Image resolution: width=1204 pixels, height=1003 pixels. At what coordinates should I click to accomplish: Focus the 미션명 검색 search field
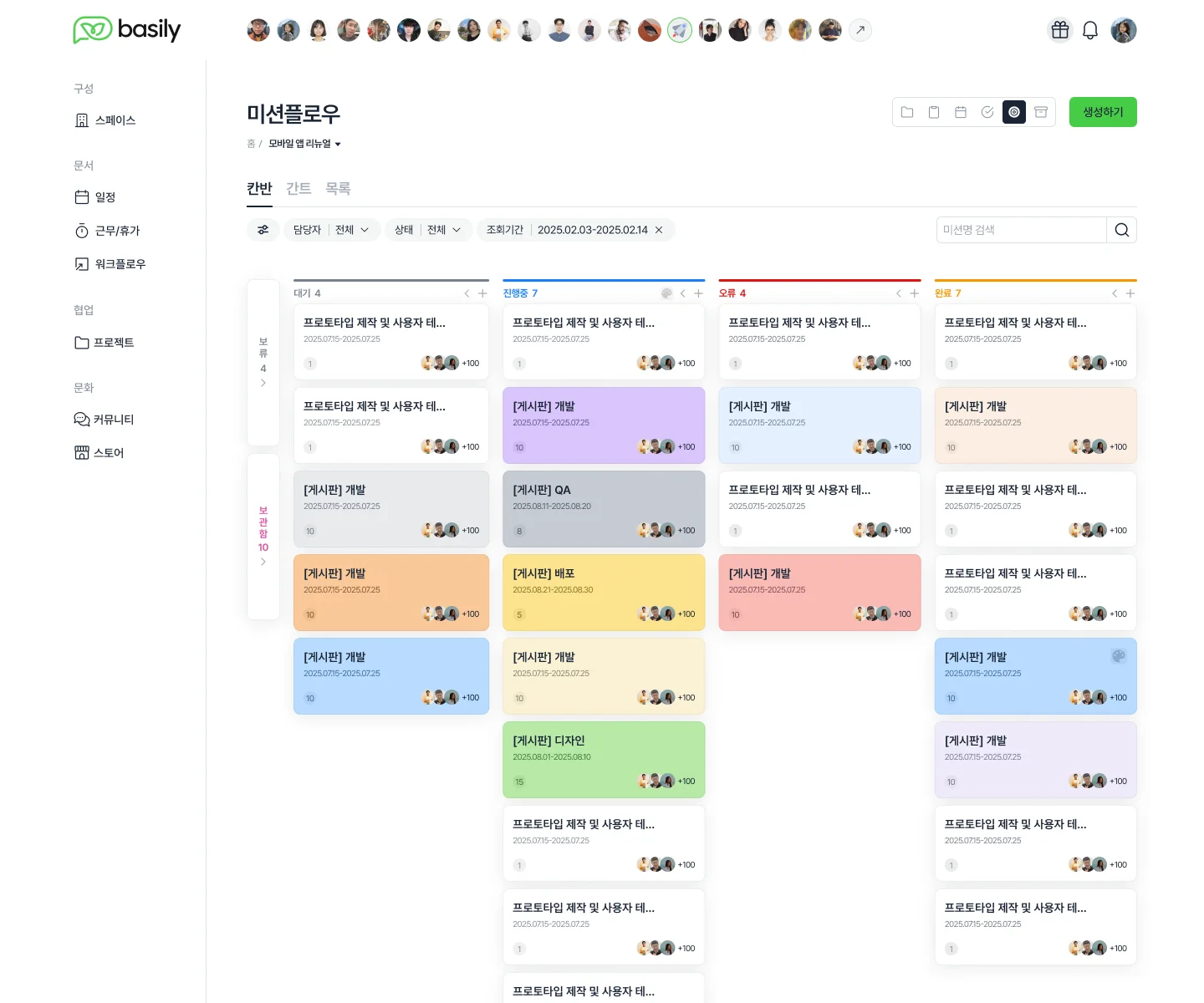click(1022, 230)
